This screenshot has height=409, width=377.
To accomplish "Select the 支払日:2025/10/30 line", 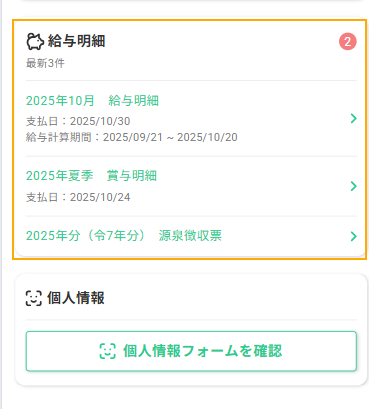I will coord(78,121).
